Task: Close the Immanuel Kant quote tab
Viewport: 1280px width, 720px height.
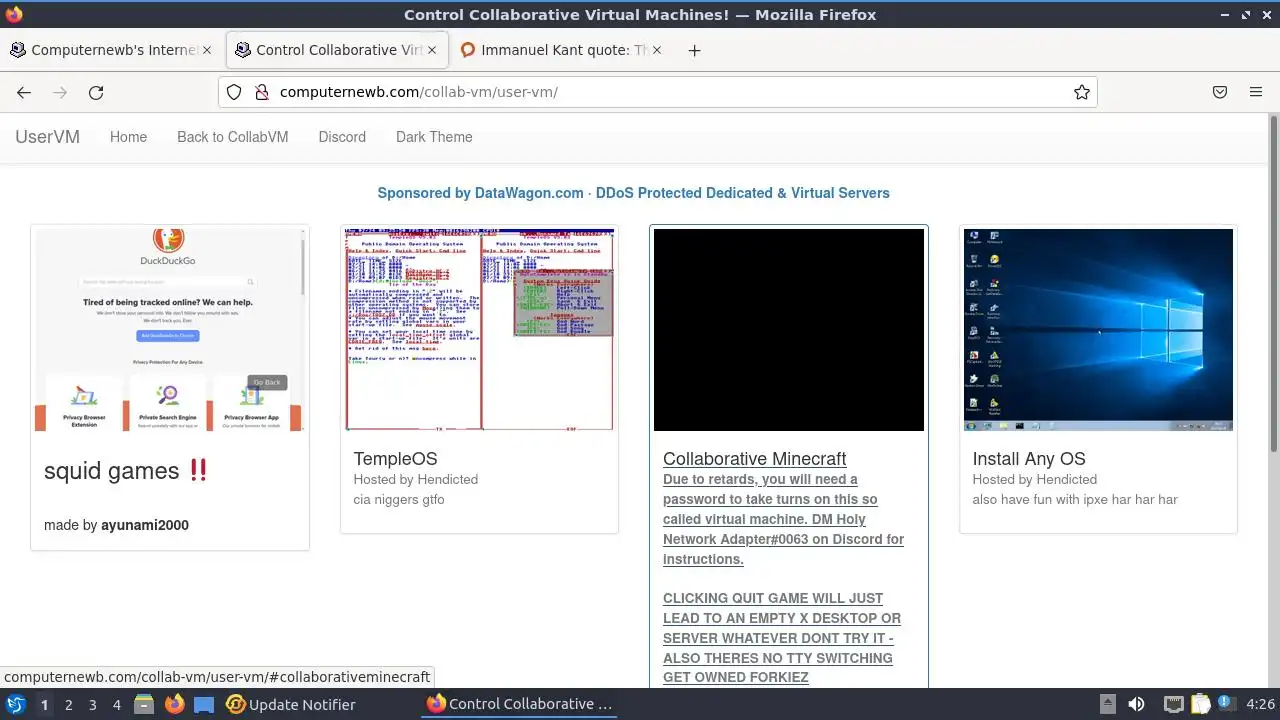Action: [657, 50]
